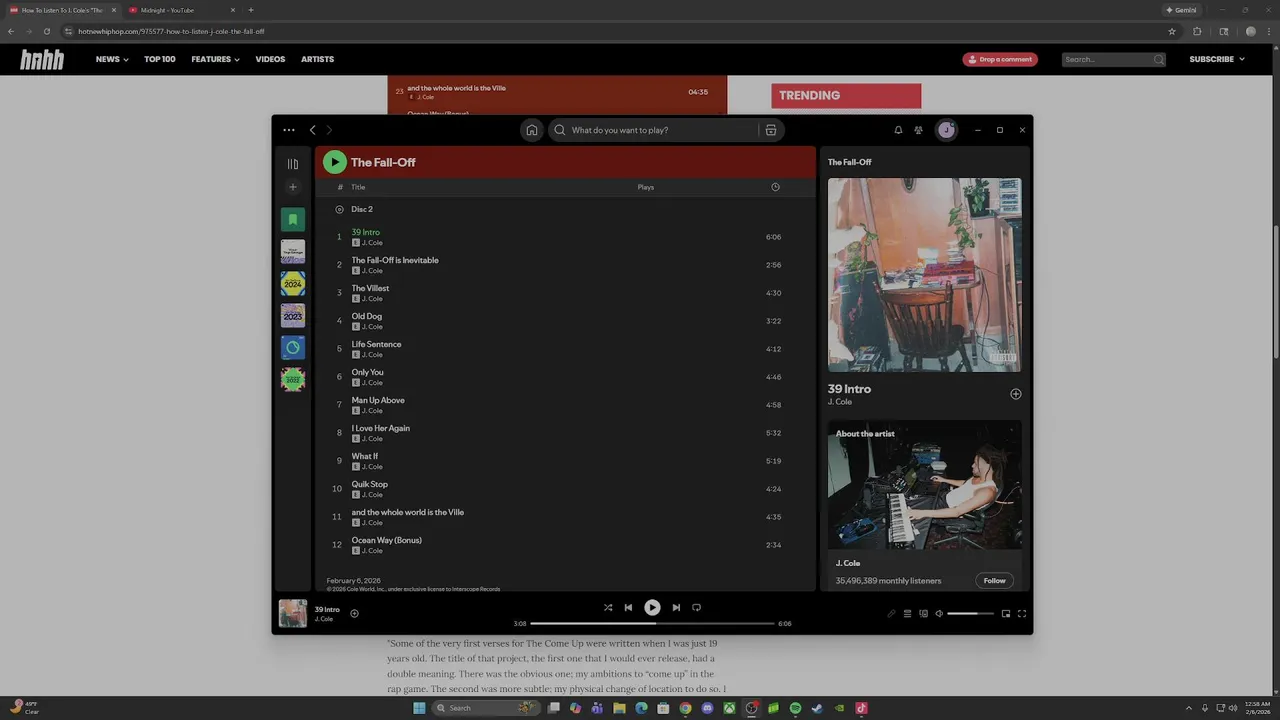Play The Fall-Off with the green button
The width and height of the screenshot is (1280, 720).
[x=335, y=162]
